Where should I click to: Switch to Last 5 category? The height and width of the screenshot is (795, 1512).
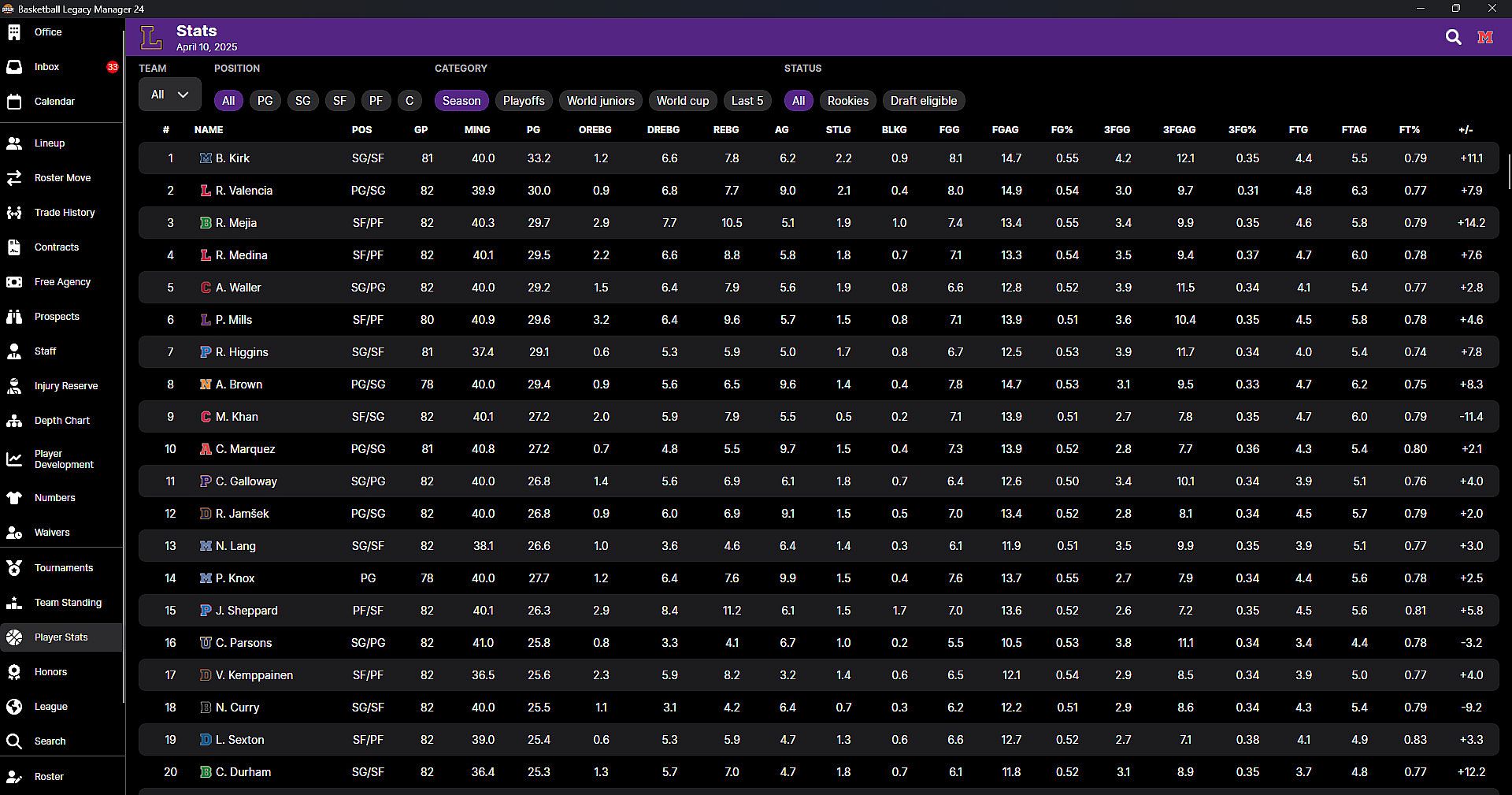747,101
